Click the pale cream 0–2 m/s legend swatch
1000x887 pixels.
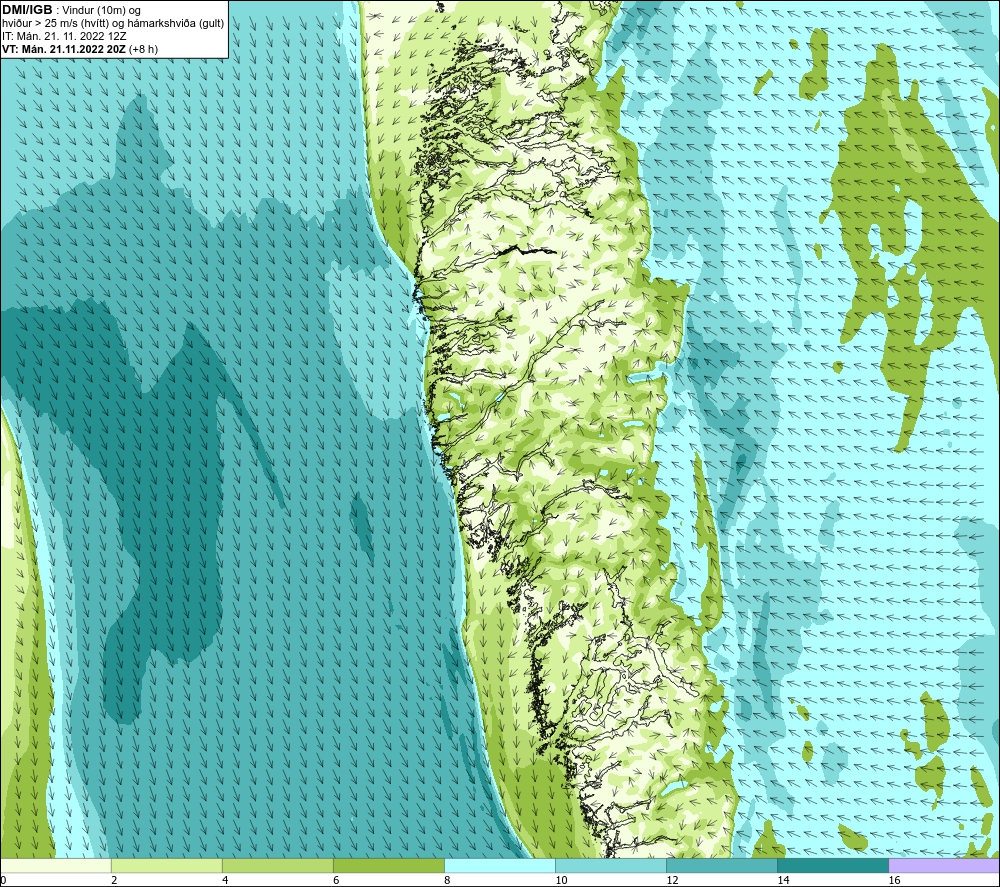click(x=56, y=865)
